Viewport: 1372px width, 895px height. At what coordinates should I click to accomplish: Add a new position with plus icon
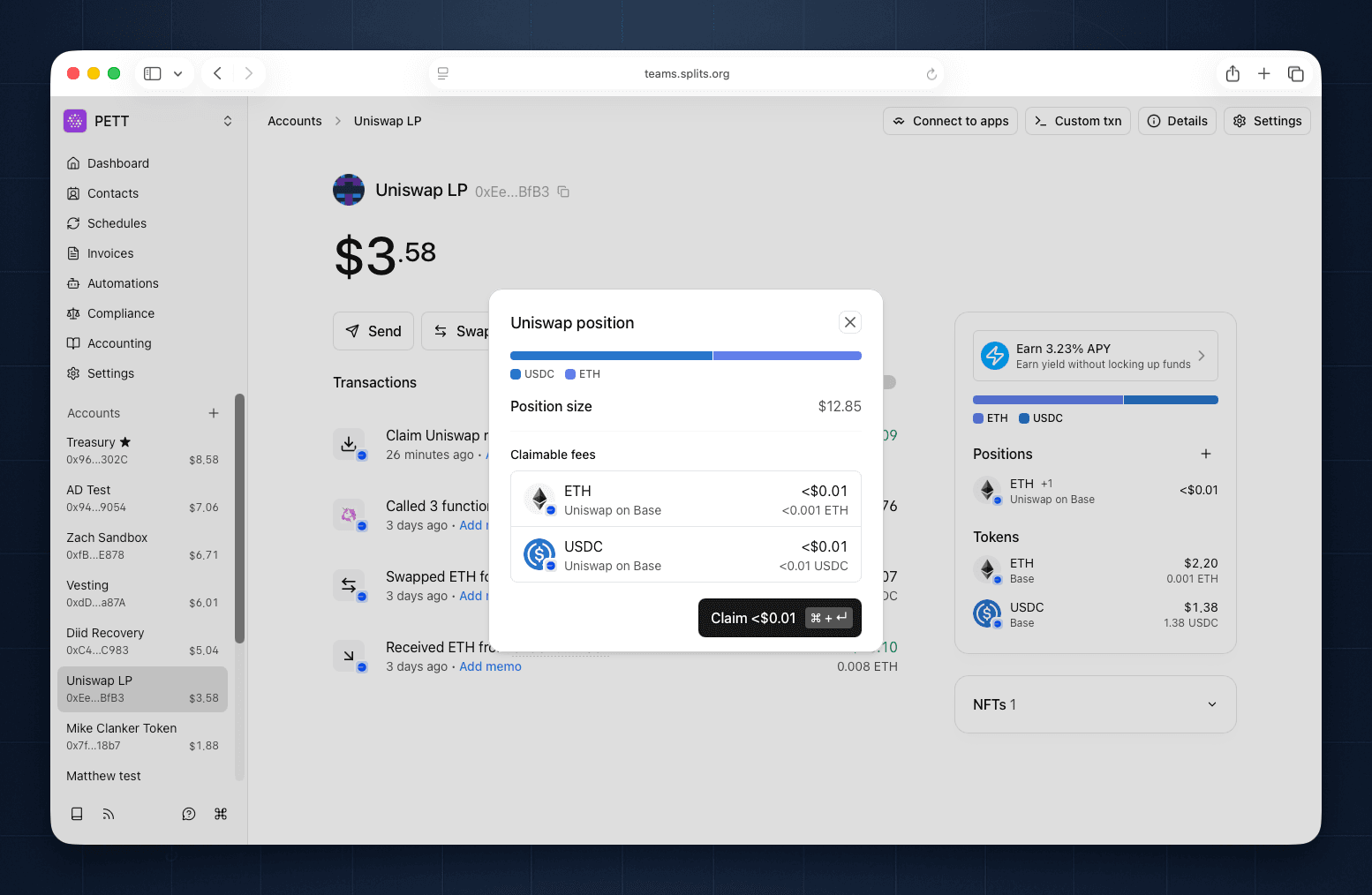1206,454
